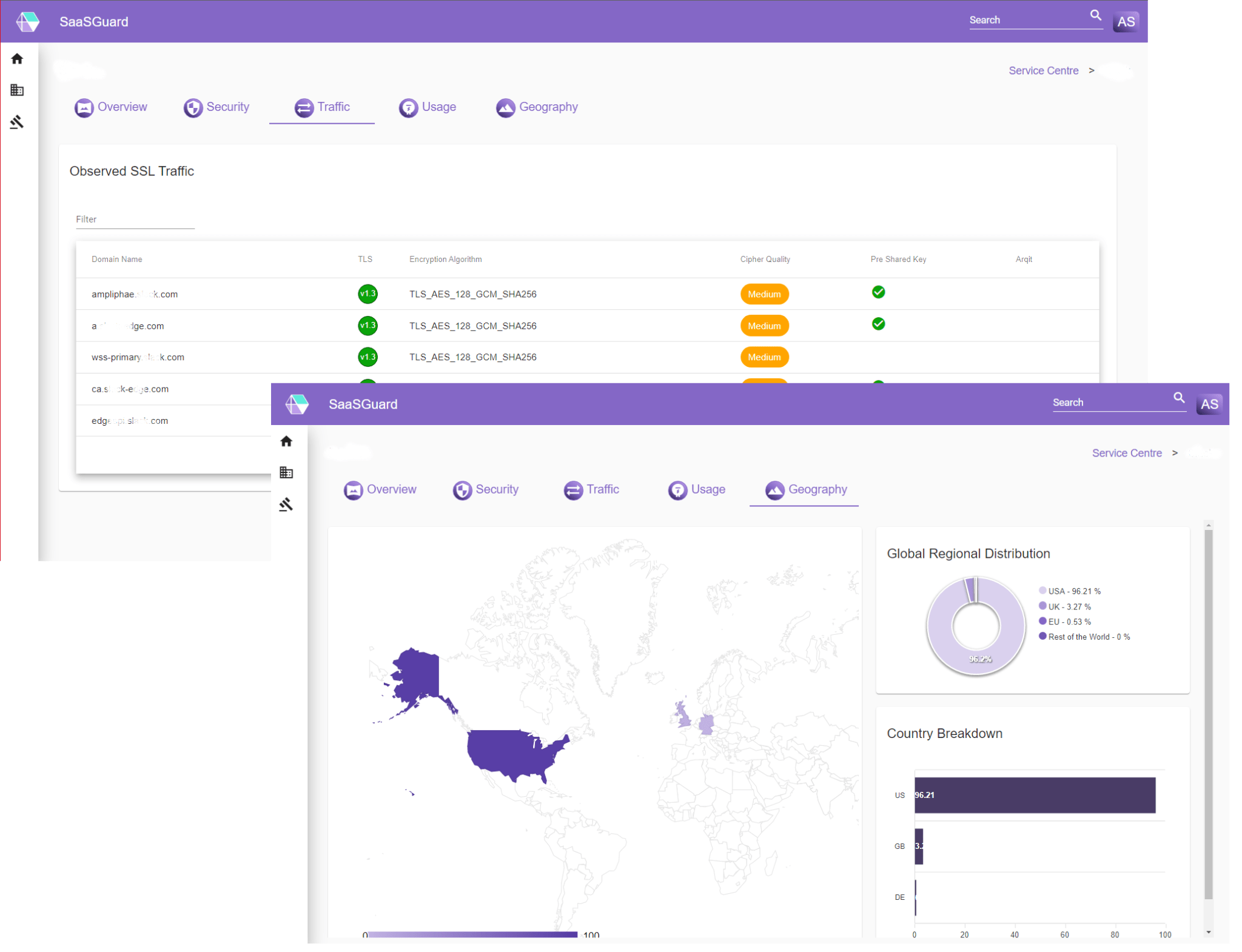
Task: Open the AS user avatar in lower window
Action: point(1209,404)
